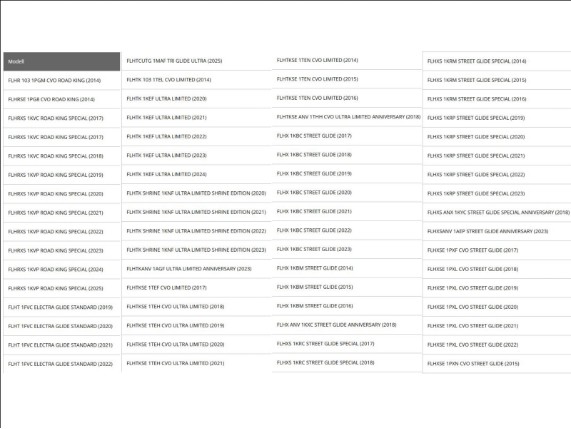The height and width of the screenshot is (429, 571).
Task: Click the Modell header cell
Action: [x=62, y=62]
